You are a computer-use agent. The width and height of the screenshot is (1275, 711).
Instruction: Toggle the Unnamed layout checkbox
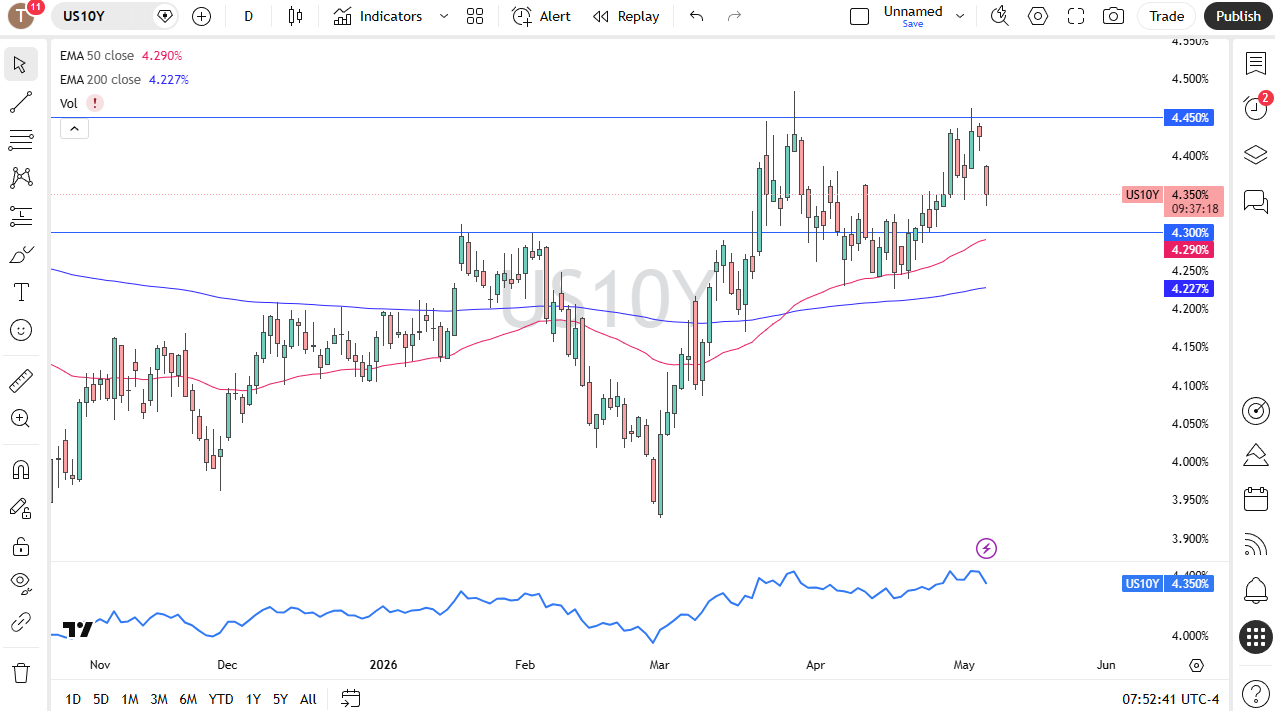[859, 16]
